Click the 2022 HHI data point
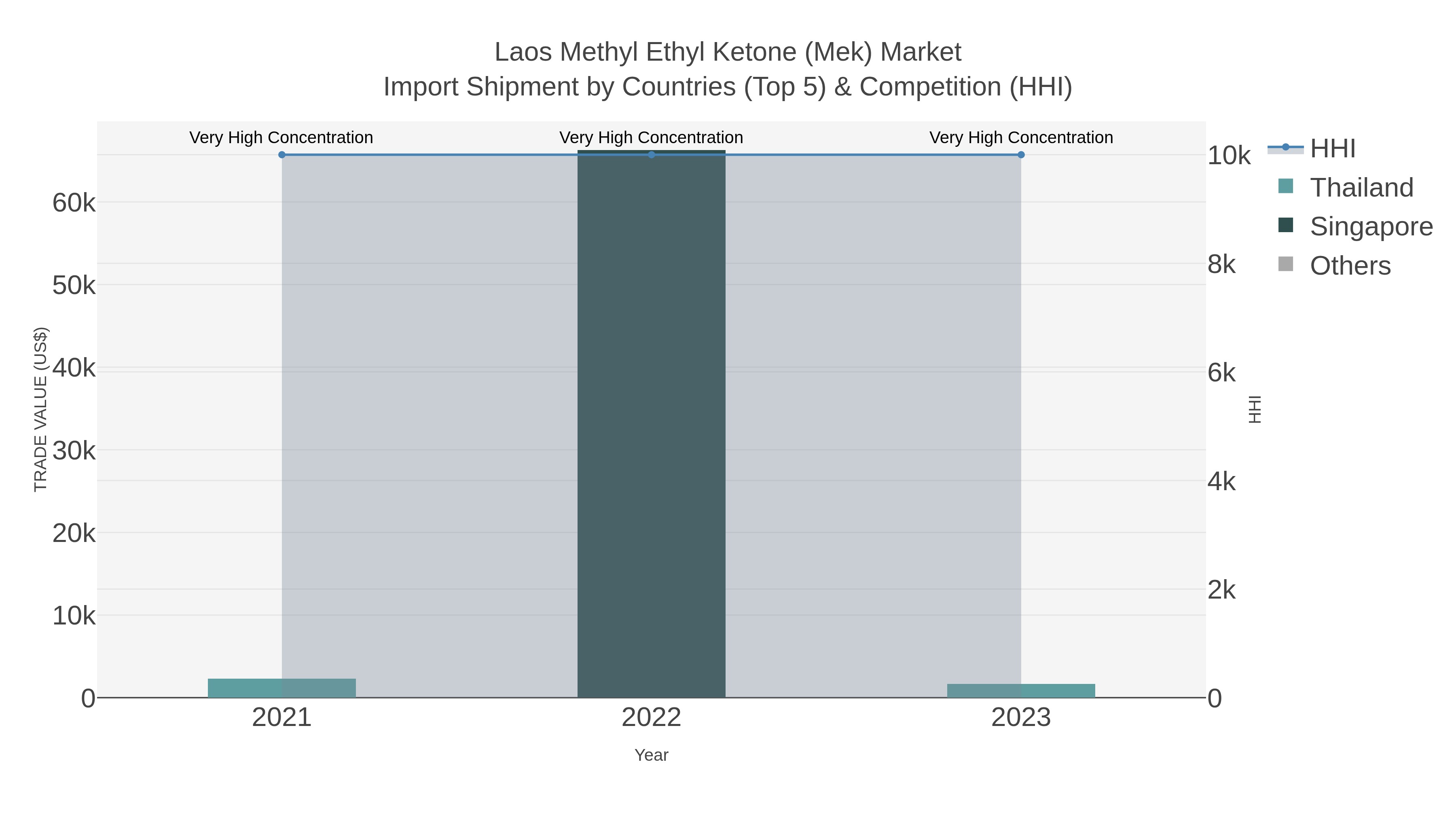1456x819 pixels. coord(651,155)
